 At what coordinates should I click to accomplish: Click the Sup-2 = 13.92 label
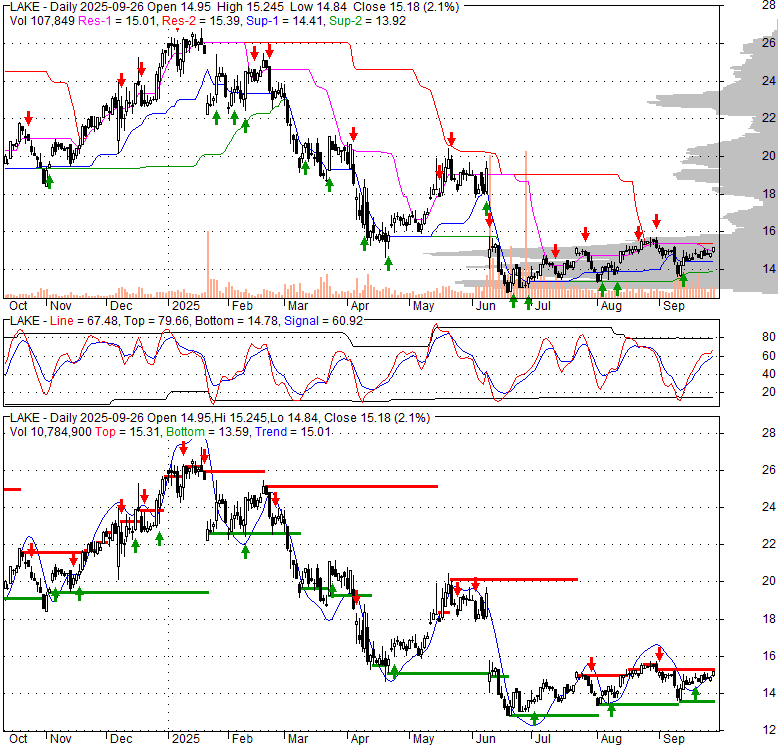[368, 21]
